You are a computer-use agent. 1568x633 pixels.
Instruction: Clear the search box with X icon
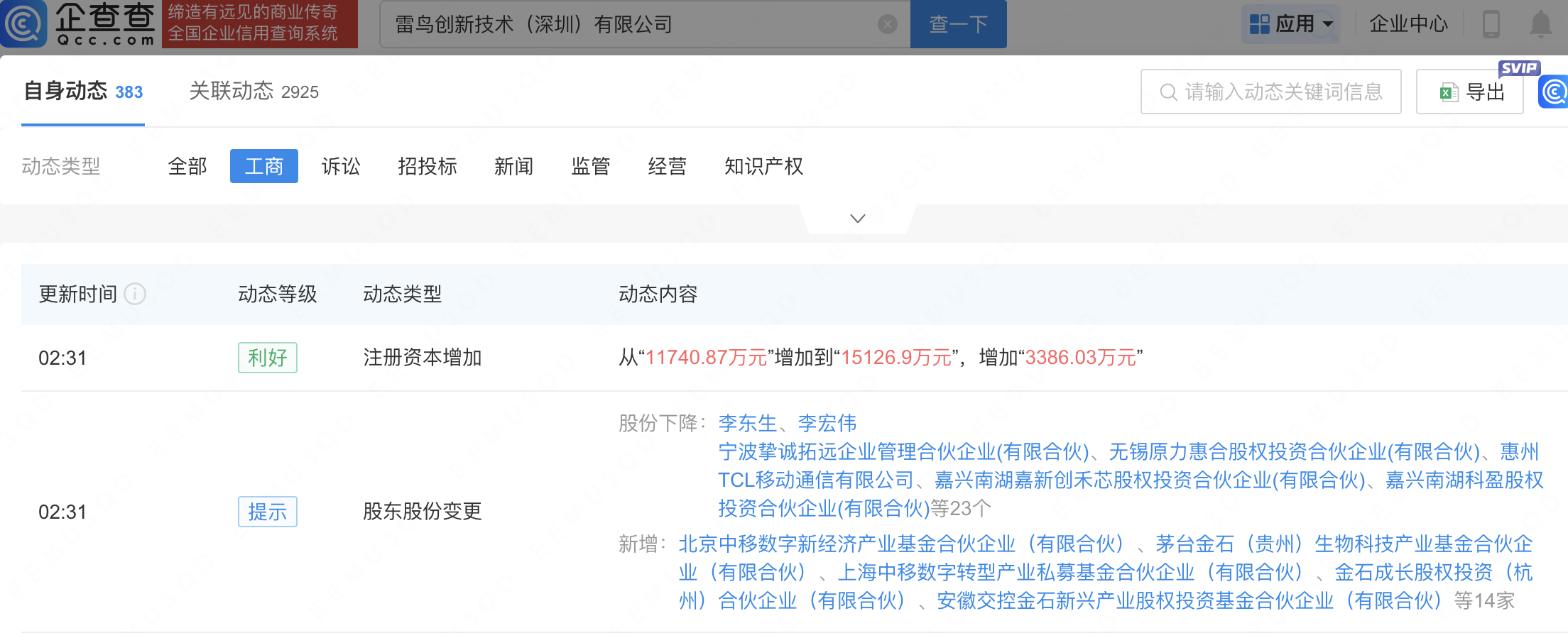point(887,25)
